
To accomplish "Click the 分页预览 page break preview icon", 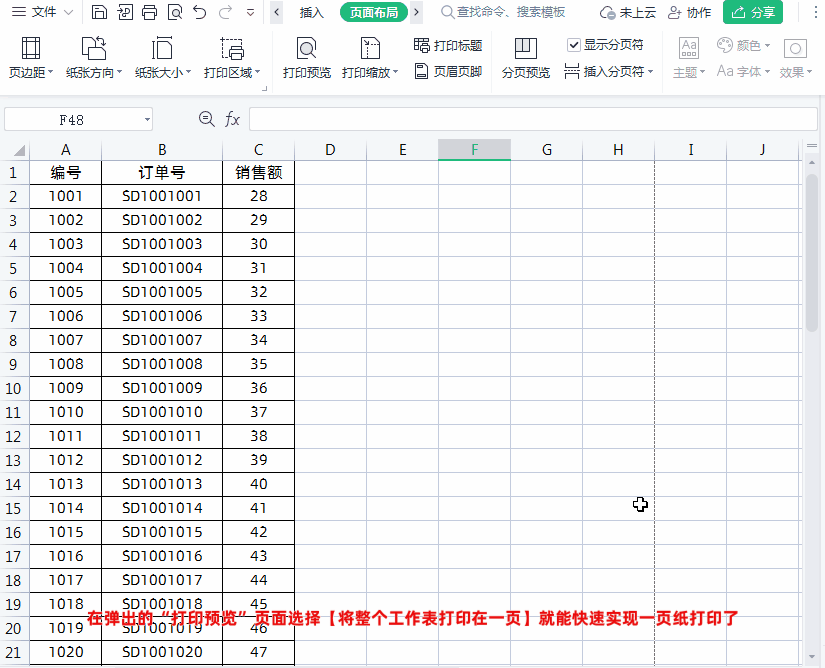I will click(526, 58).
